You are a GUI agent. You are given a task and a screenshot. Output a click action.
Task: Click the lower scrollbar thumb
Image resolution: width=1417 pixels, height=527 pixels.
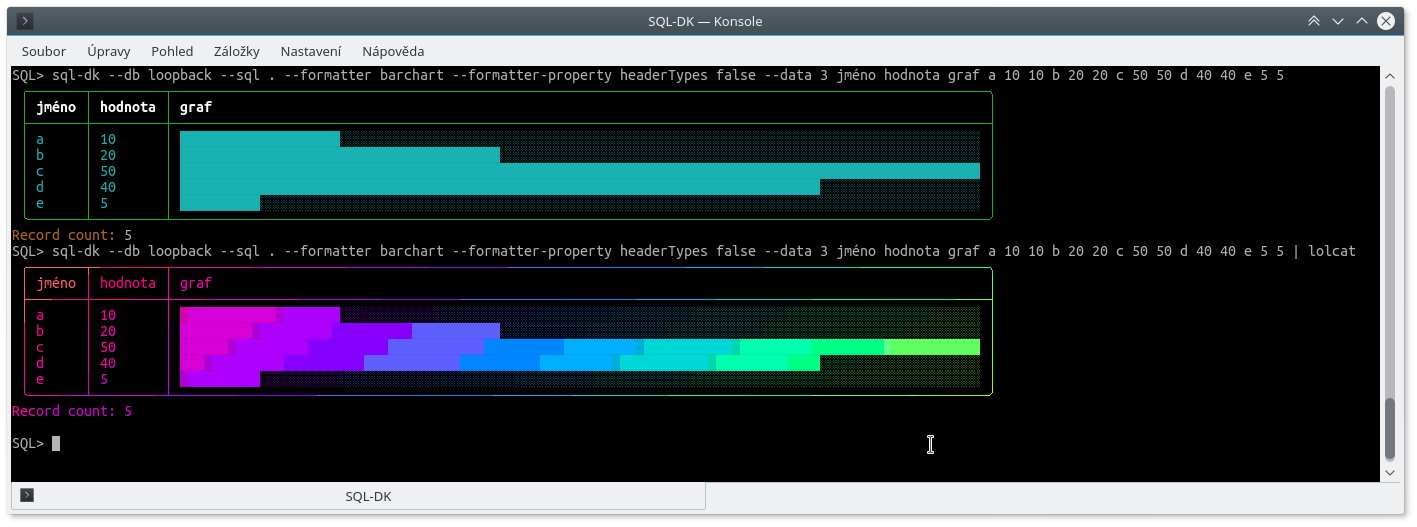1389,430
